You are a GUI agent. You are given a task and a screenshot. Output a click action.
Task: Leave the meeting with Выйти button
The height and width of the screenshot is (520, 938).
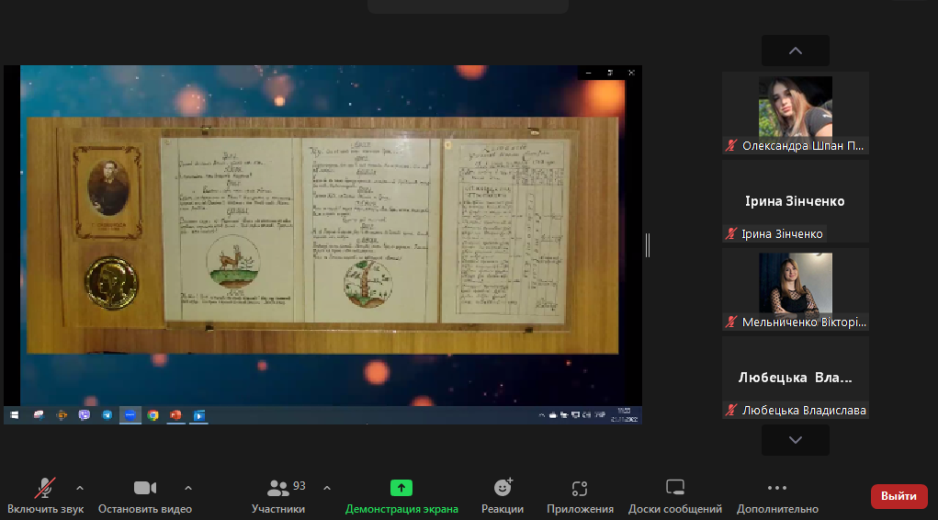tap(898, 496)
